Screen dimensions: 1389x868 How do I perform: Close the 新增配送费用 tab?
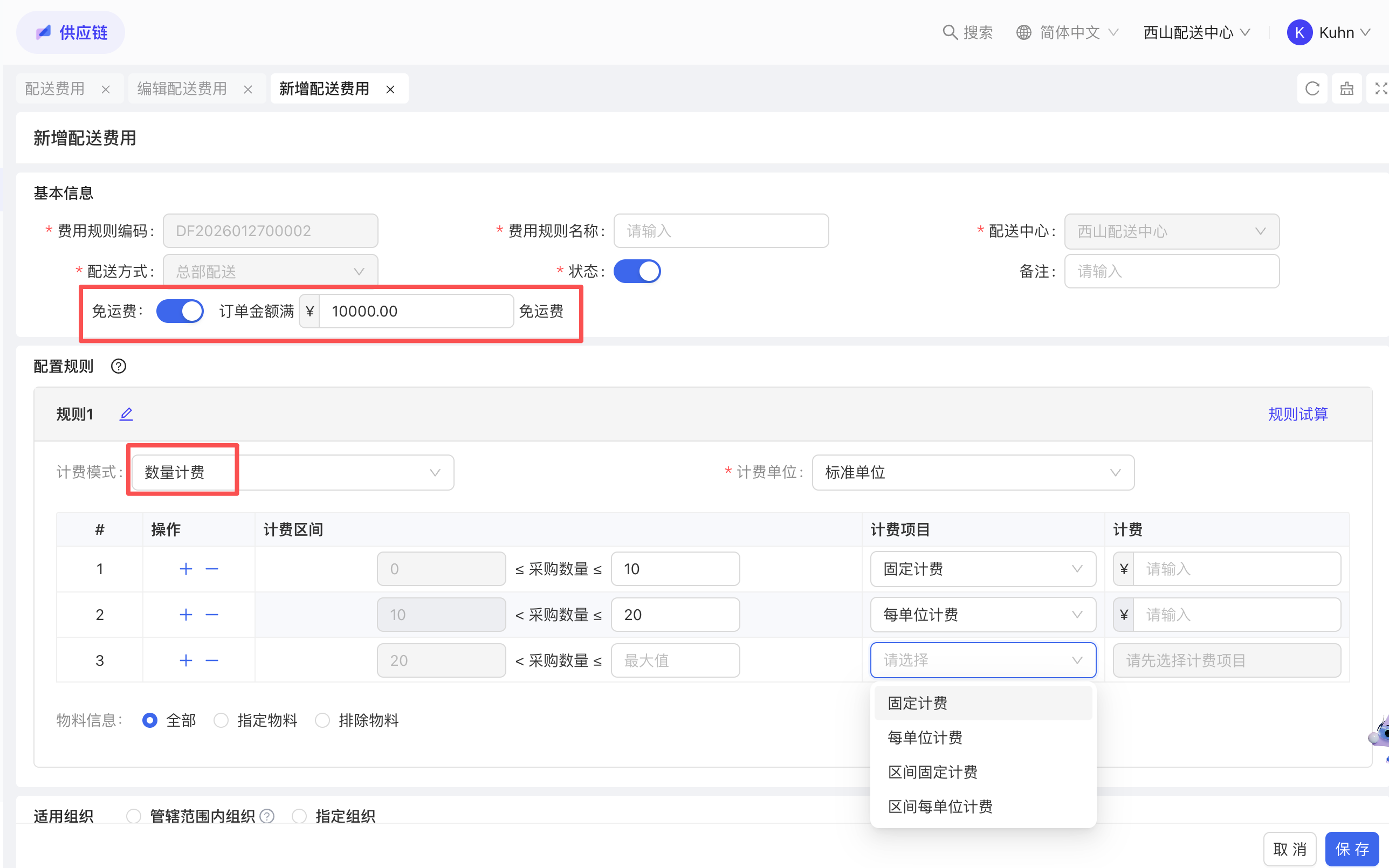click(390, 89)
